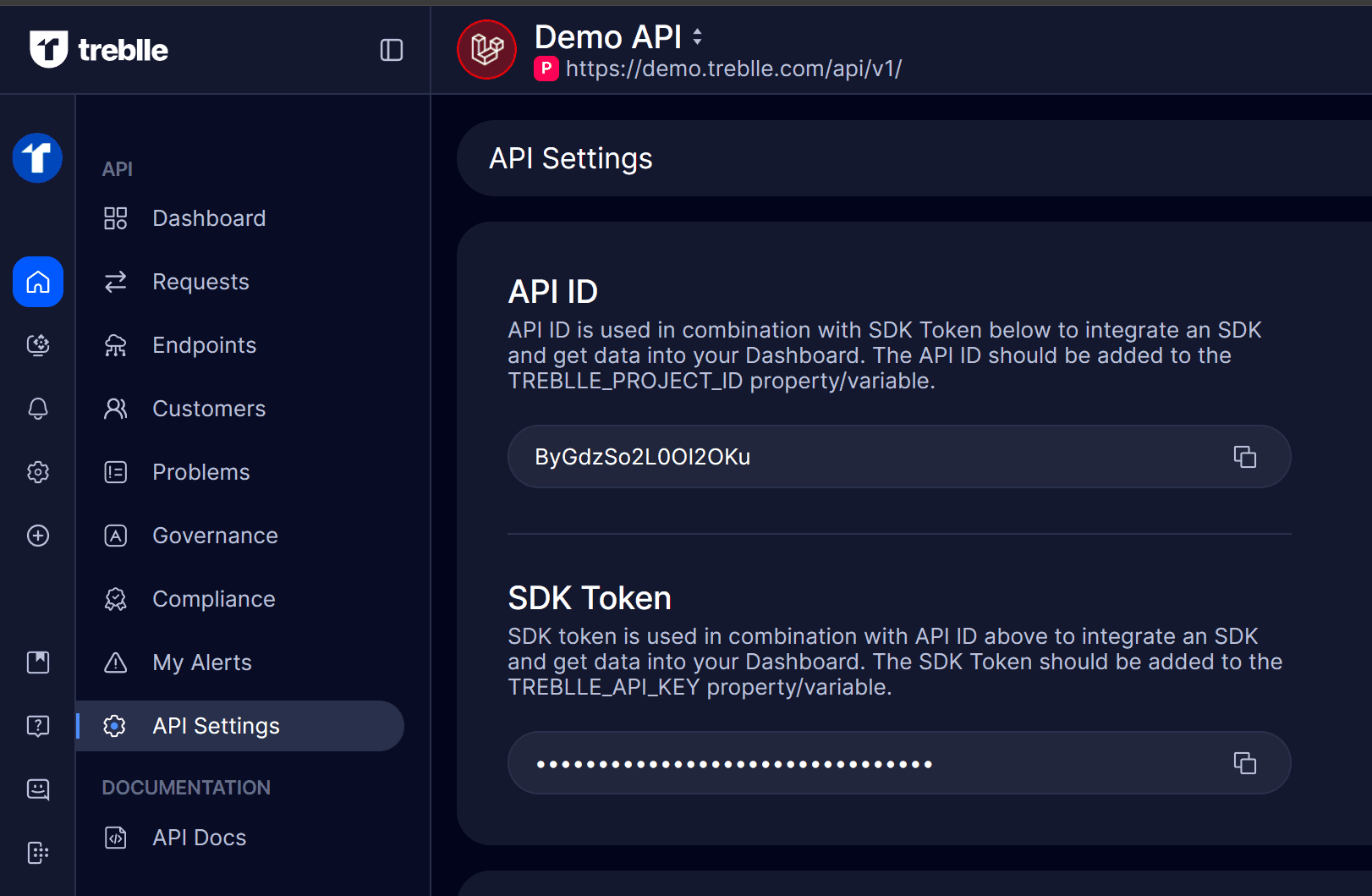Open the API Docs page
The width and height of the screenshot is (1372, 896).
[x=199, y=837]
